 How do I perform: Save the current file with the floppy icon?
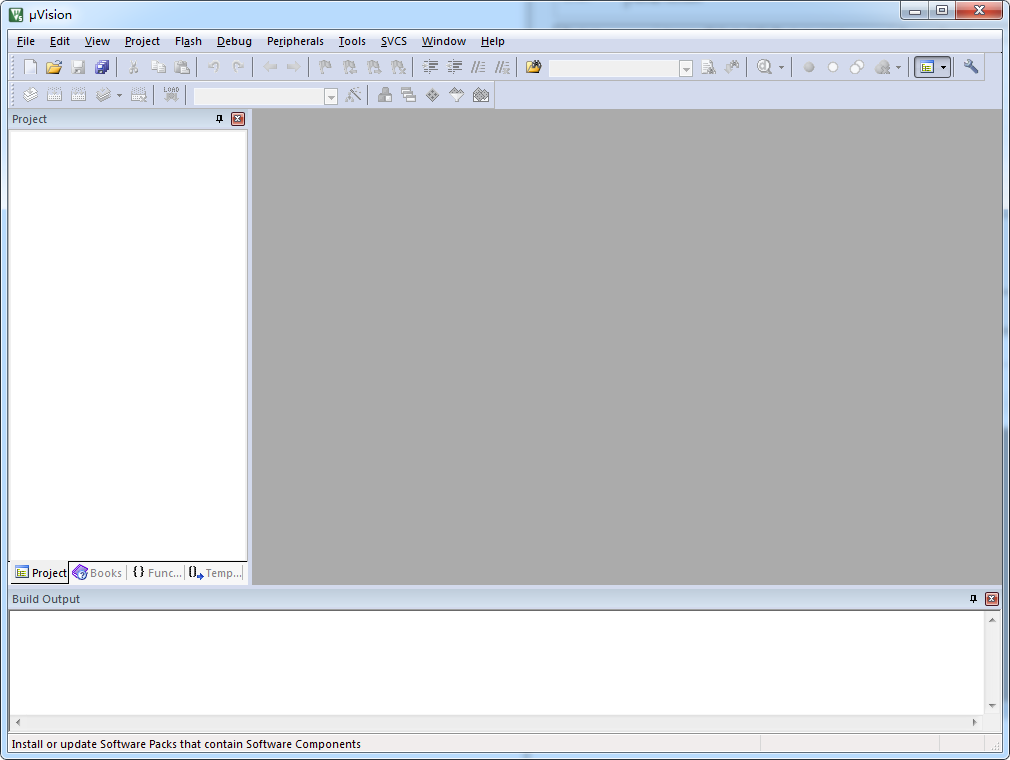click(78, 67)
